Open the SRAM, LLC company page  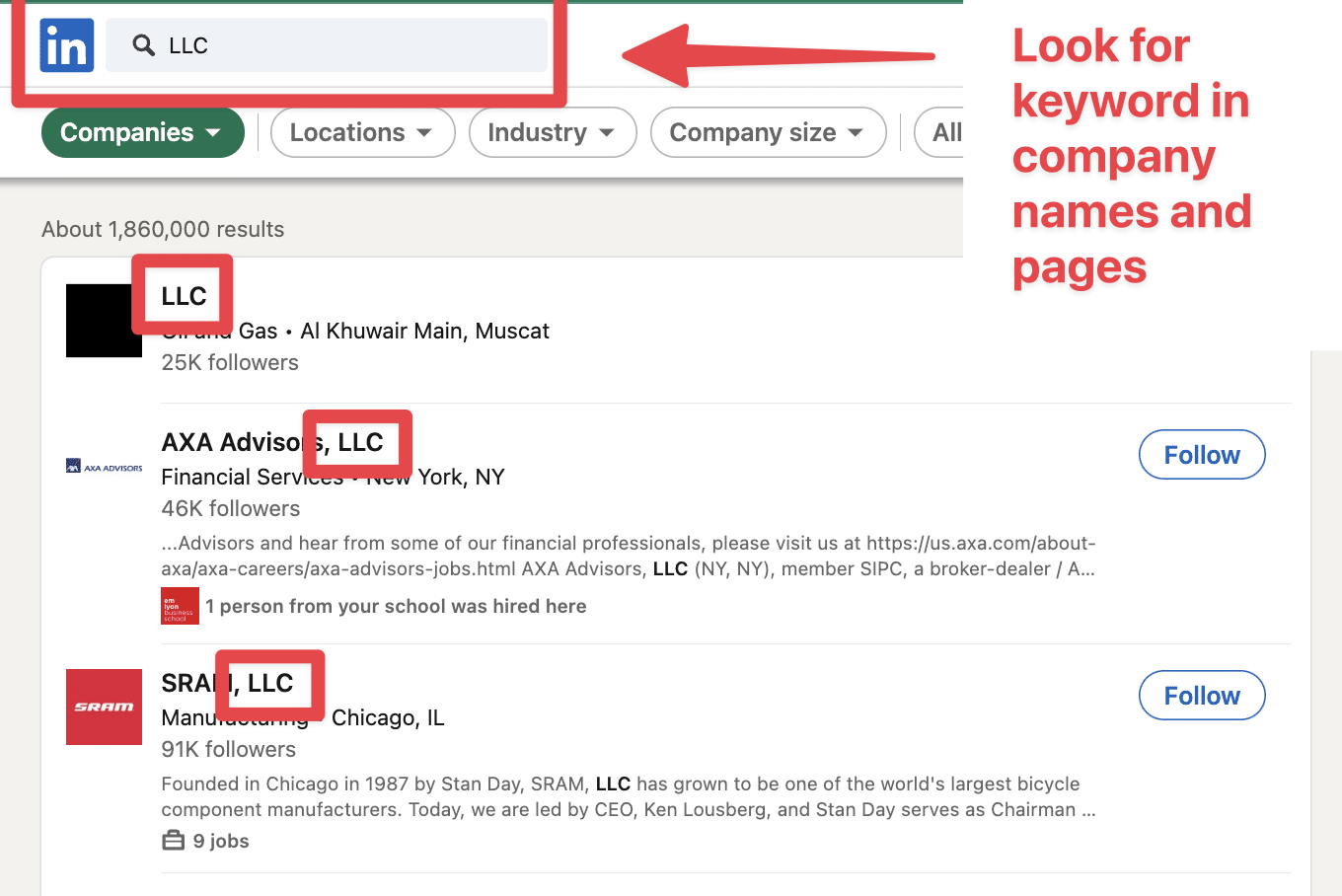226,683
